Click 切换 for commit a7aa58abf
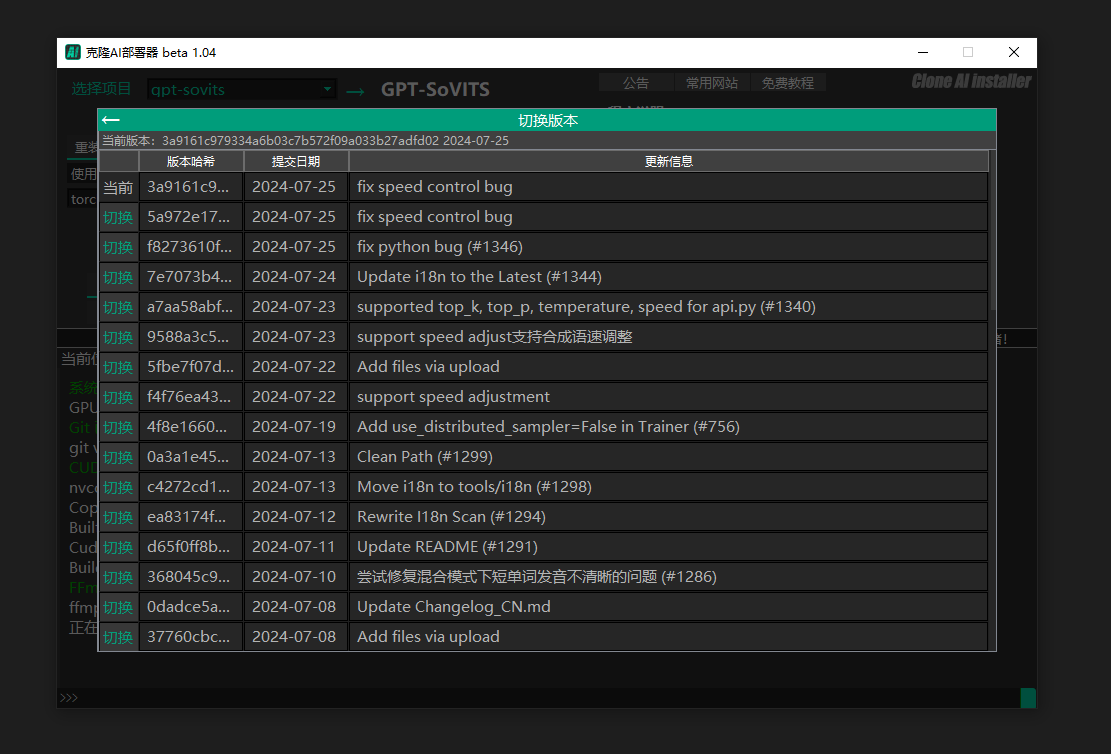Screen dimensions: 1111x754 pyautogui.click(x=118, y=307)
